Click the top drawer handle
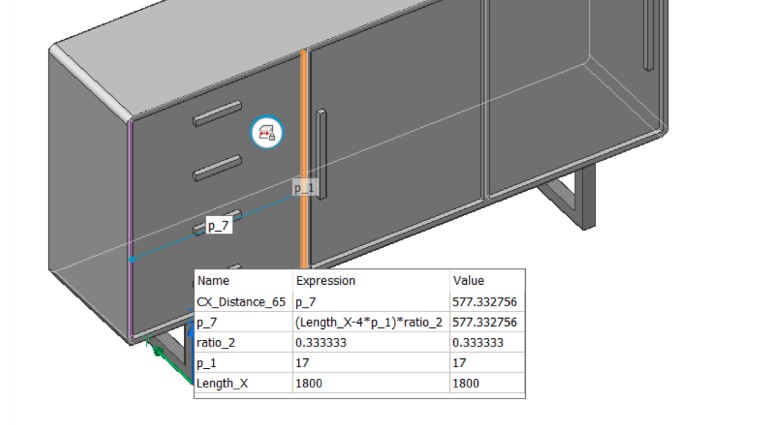 tap(217, 114)
